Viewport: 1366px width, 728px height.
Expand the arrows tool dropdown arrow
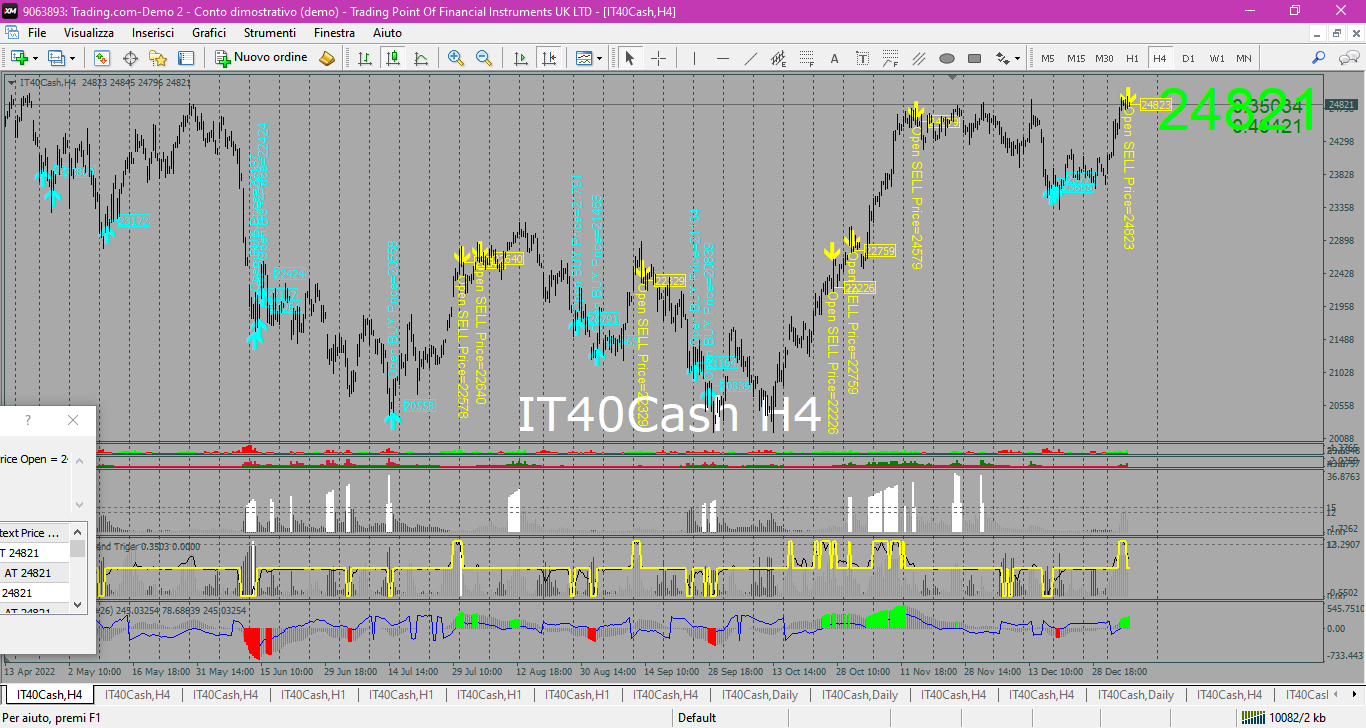point(1018,58)
